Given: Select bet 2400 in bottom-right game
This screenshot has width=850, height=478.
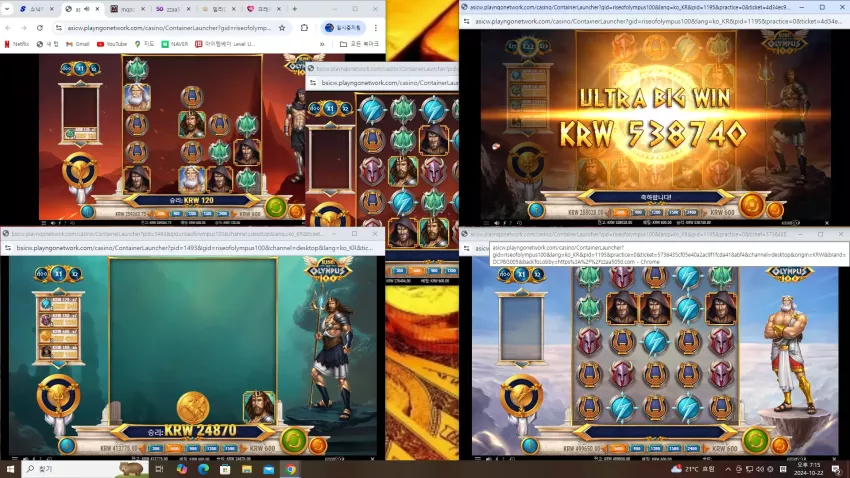Looking at the screenshot, I should pyautogui.click(x=692, y=448).
